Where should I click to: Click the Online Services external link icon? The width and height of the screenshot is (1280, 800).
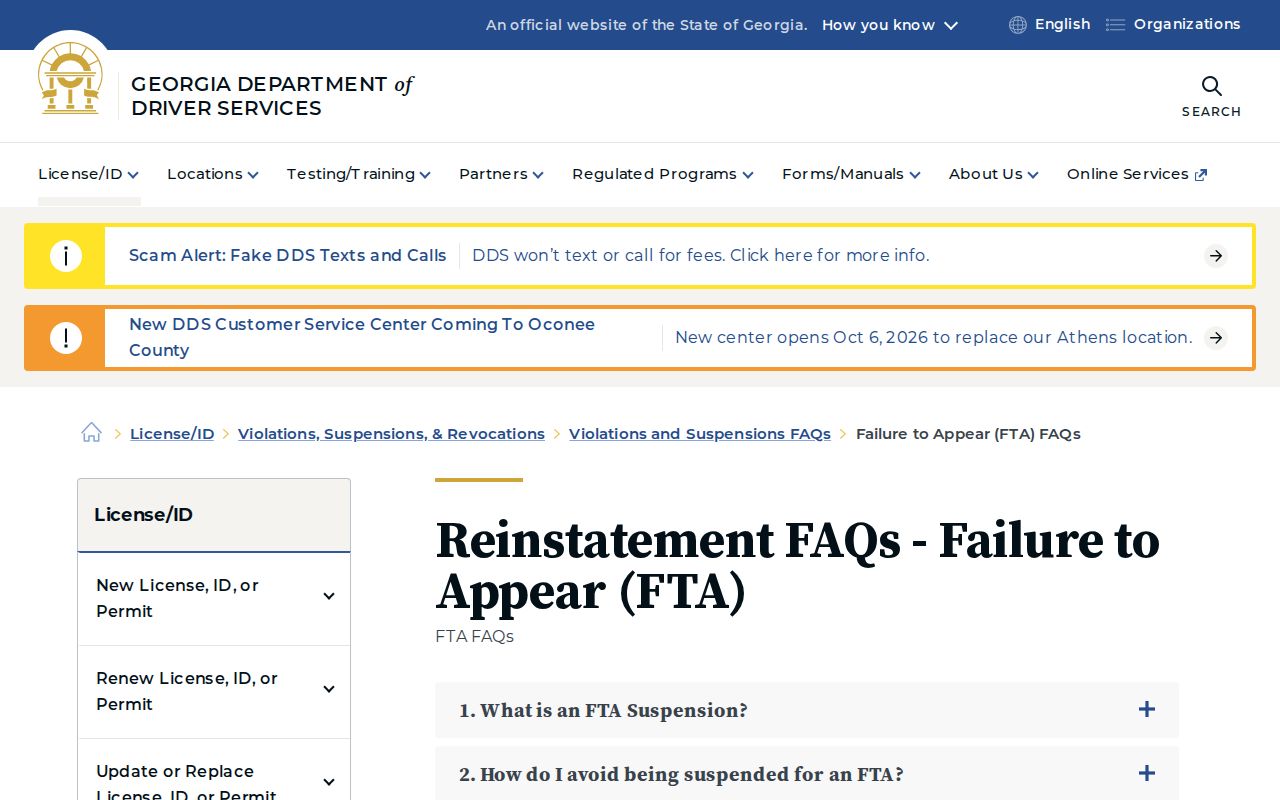(1201, 175)
